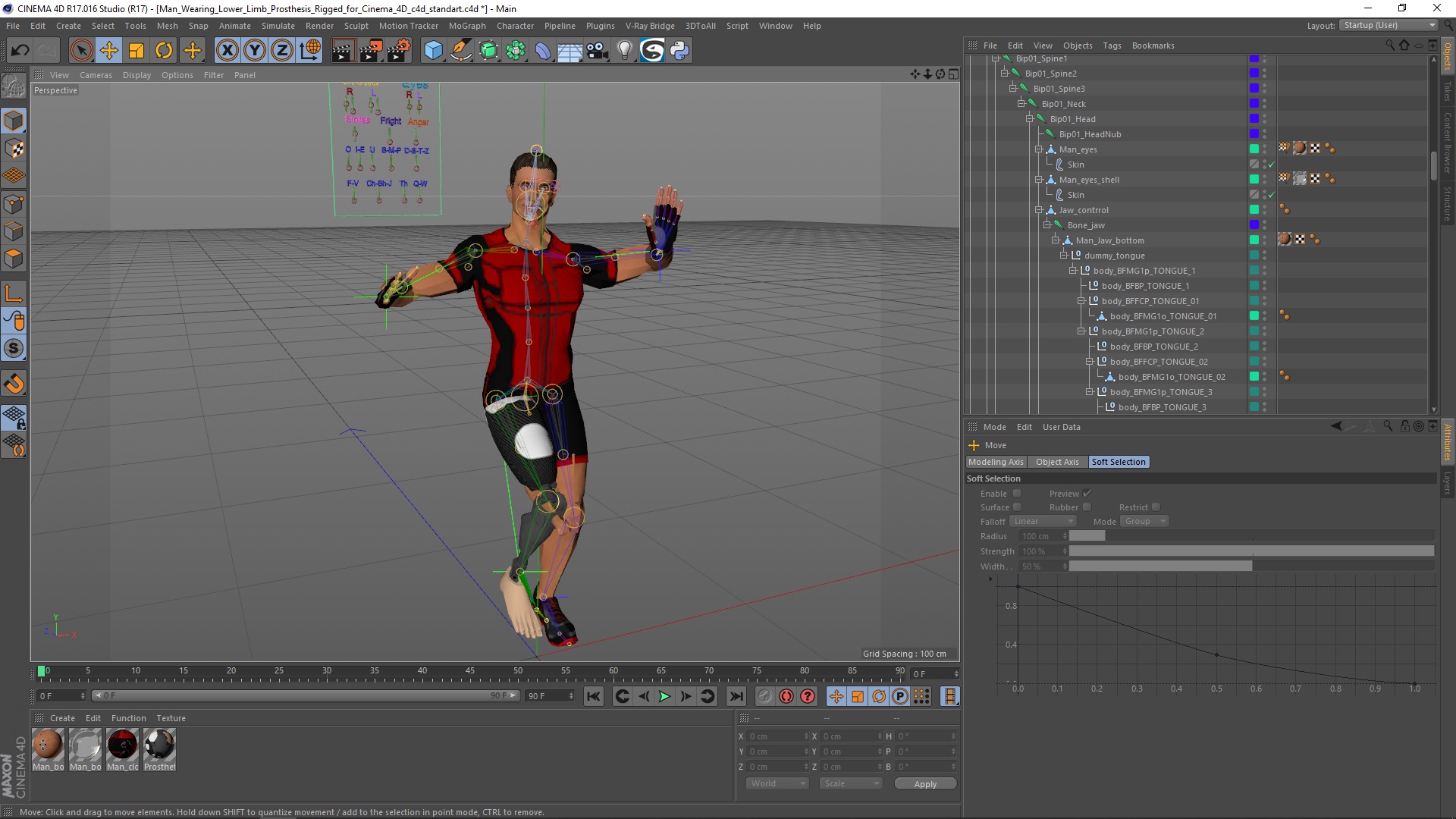Adjust the Strength slider

click(x=1251, y=551)
